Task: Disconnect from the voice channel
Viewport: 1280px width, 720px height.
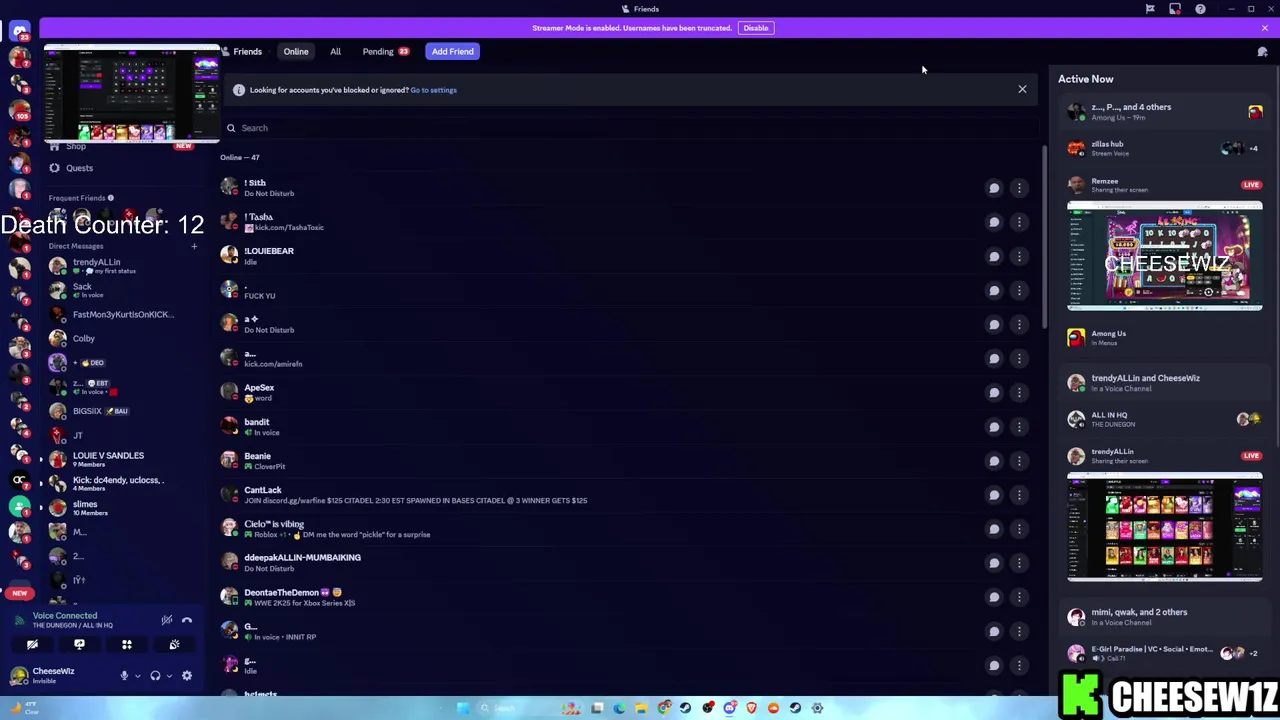Action: point(187,620)
